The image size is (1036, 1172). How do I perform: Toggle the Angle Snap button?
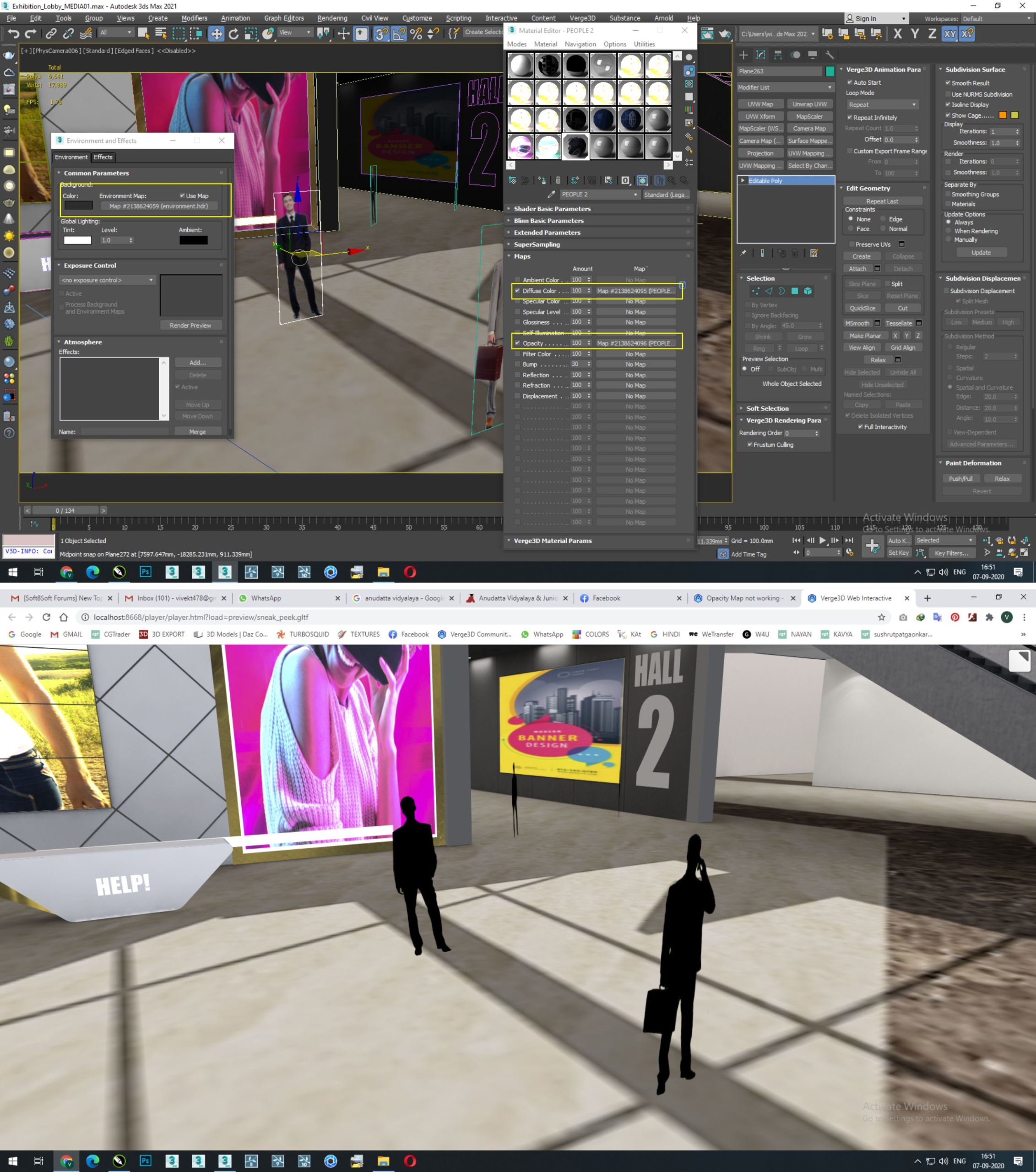pyautogui.click(x=399, y=33)
